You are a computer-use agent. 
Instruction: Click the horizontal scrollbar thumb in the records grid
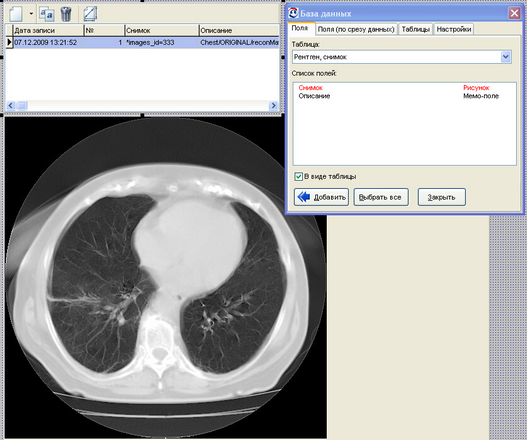22,106
